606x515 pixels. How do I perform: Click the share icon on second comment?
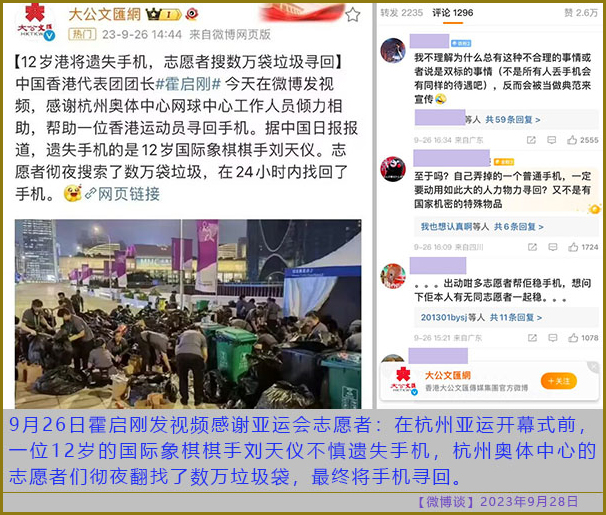coord(532,247)
